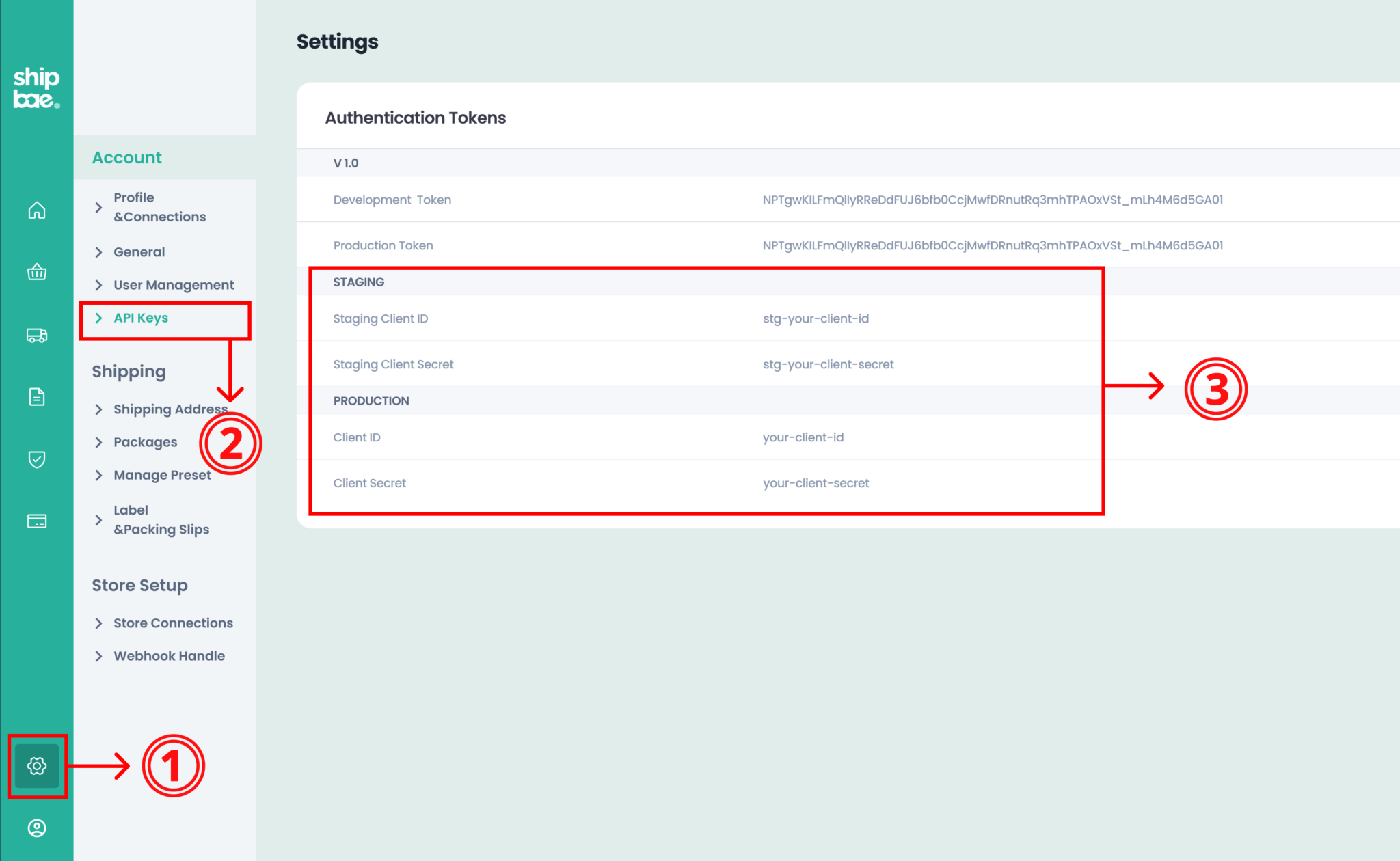This screenshot has height=861, width=1400.
Task: Select the Manage Preset option
Action: (163, 475)
